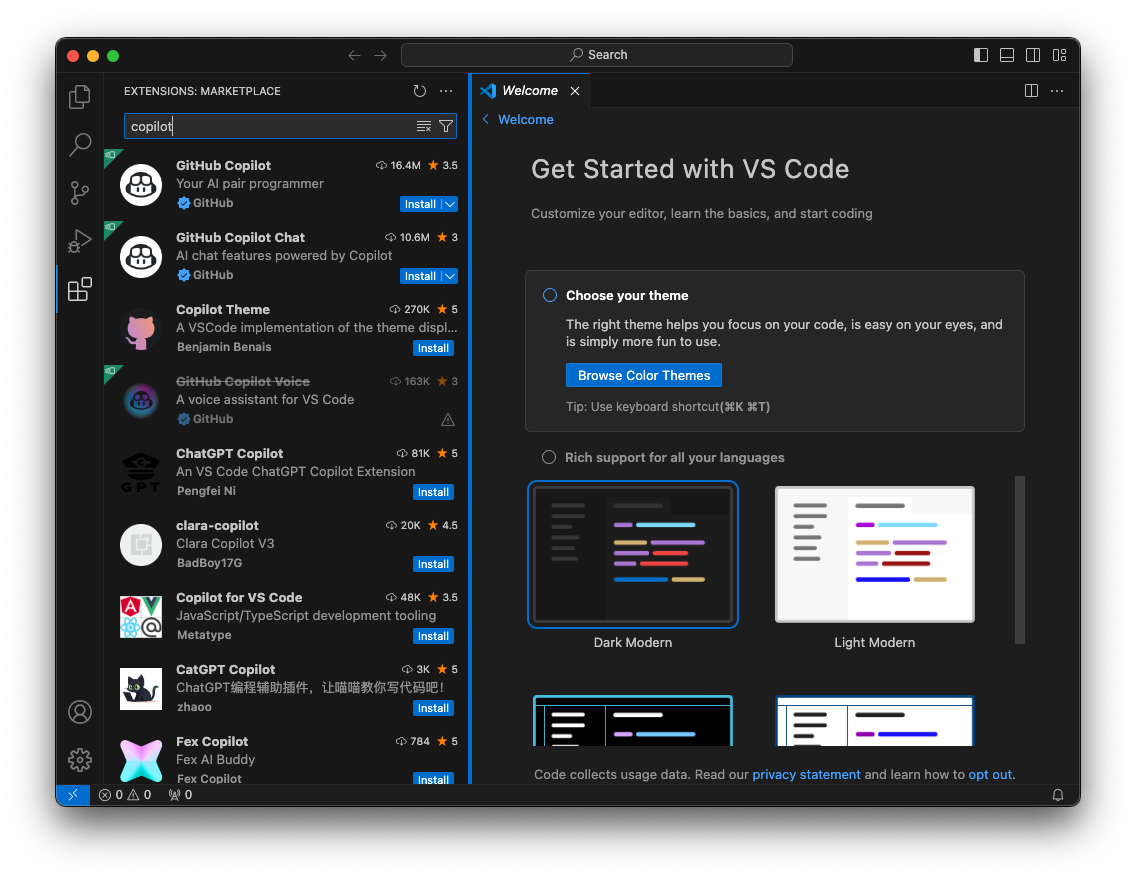The width and height of the screenshot is (1136, 880).
Task: Select the Welcome editor tab
Action: click(530, 91)
